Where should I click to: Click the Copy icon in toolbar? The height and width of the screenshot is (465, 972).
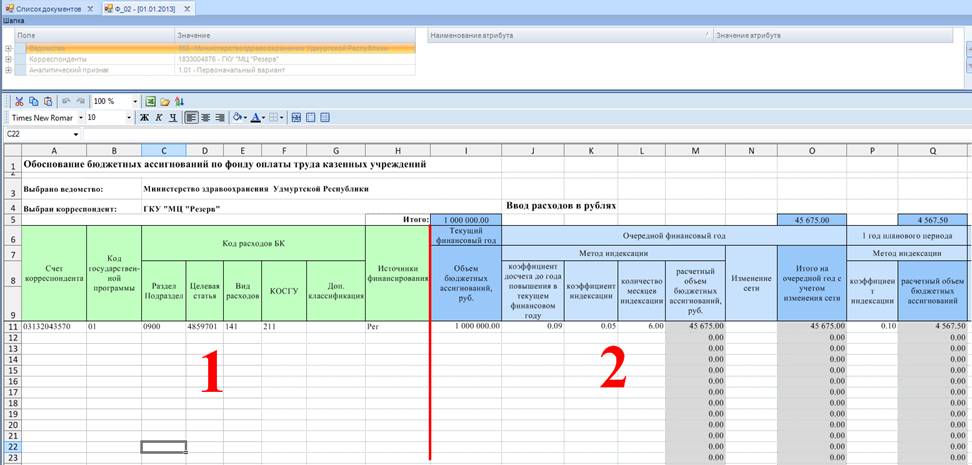click(33, 102)
